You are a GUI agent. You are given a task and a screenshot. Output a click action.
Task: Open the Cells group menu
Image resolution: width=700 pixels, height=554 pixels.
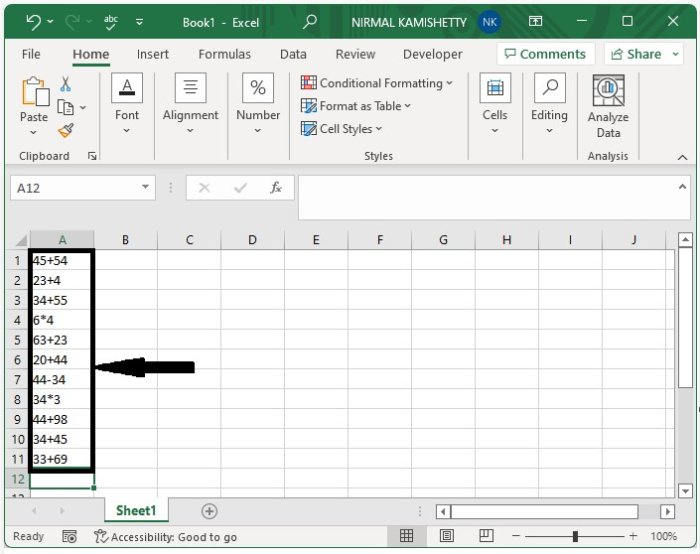tap(495, 104)
